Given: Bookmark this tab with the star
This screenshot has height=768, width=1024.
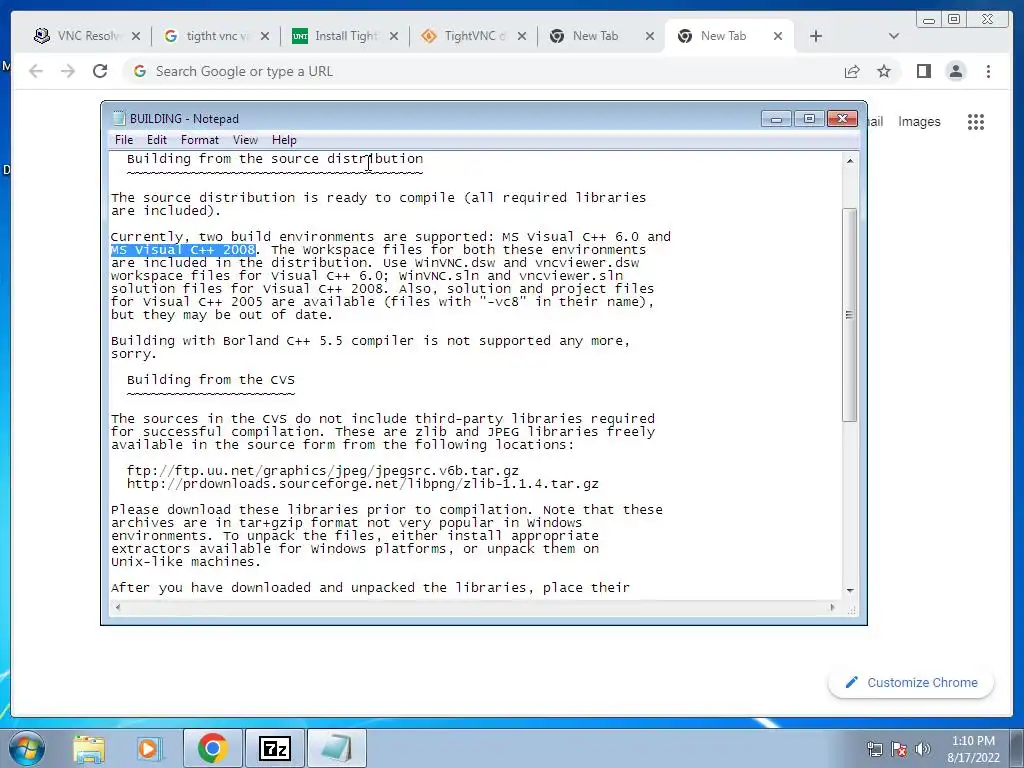Looking at the screenshot, I should [884, 71].
